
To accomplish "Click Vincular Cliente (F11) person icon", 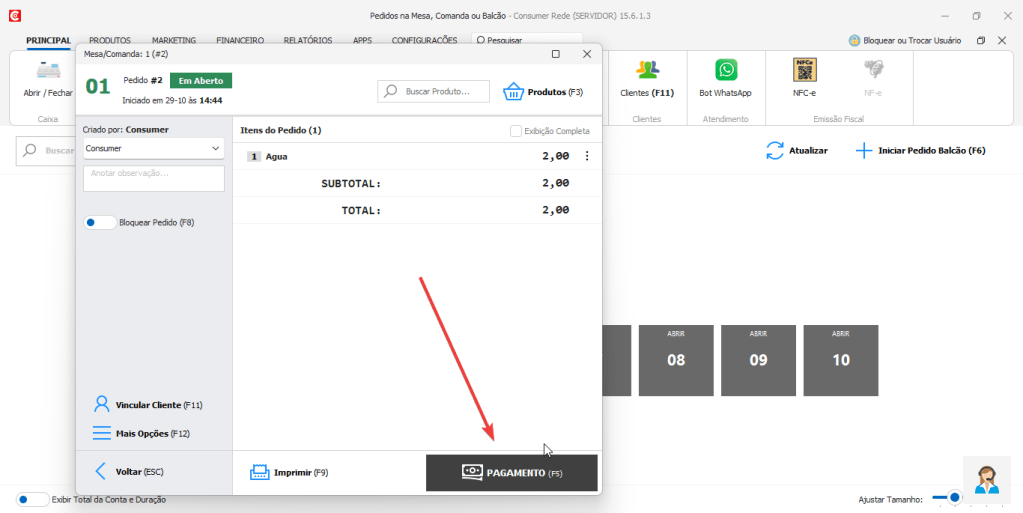I will (x=102, y=405).
